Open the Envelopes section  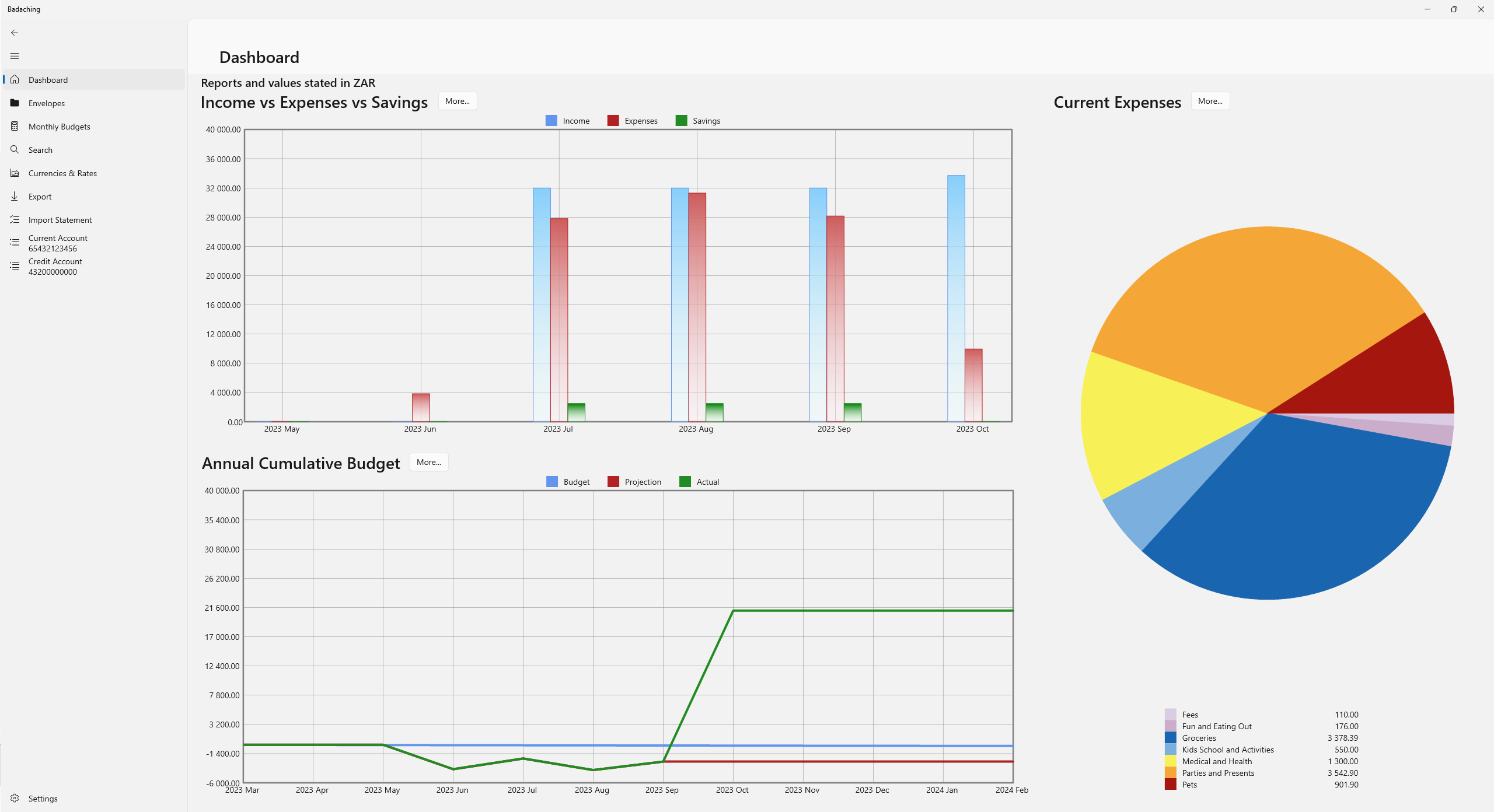46,103
